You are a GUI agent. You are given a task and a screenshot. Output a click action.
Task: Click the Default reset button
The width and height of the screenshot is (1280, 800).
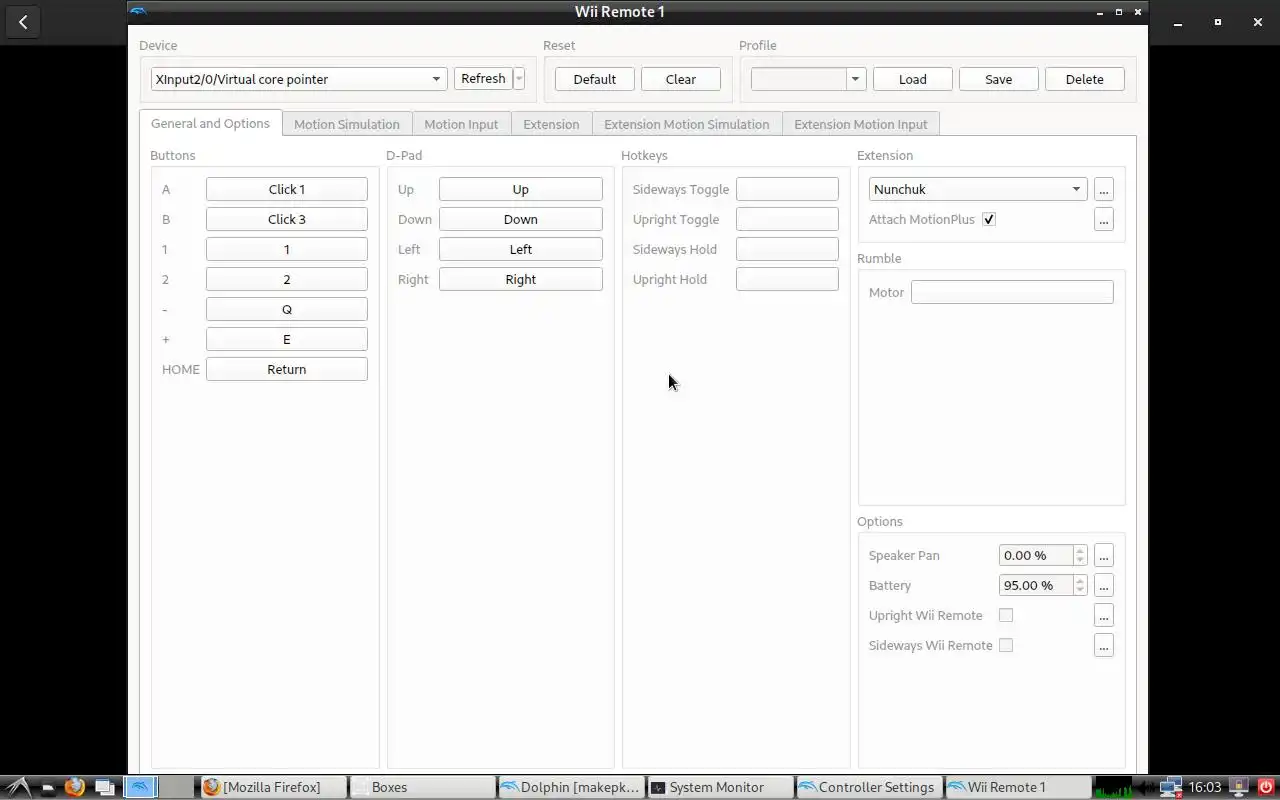coord(594,79)
